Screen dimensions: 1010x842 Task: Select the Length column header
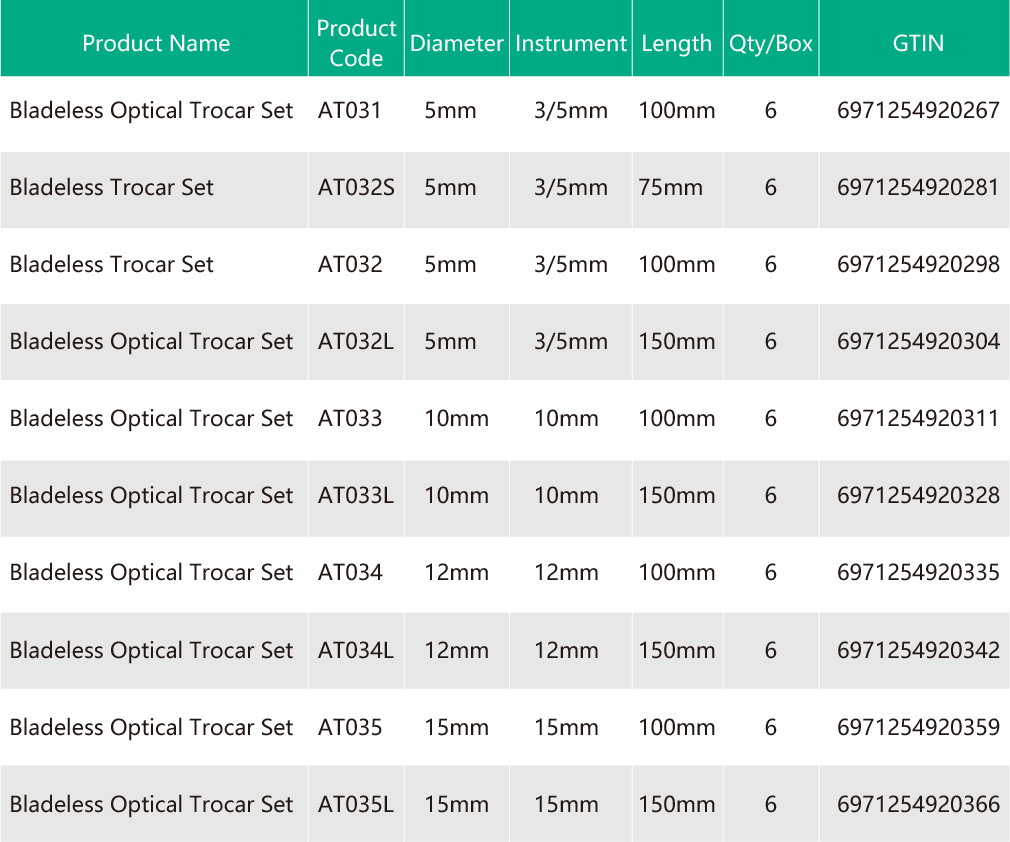[x=676, y=43]
